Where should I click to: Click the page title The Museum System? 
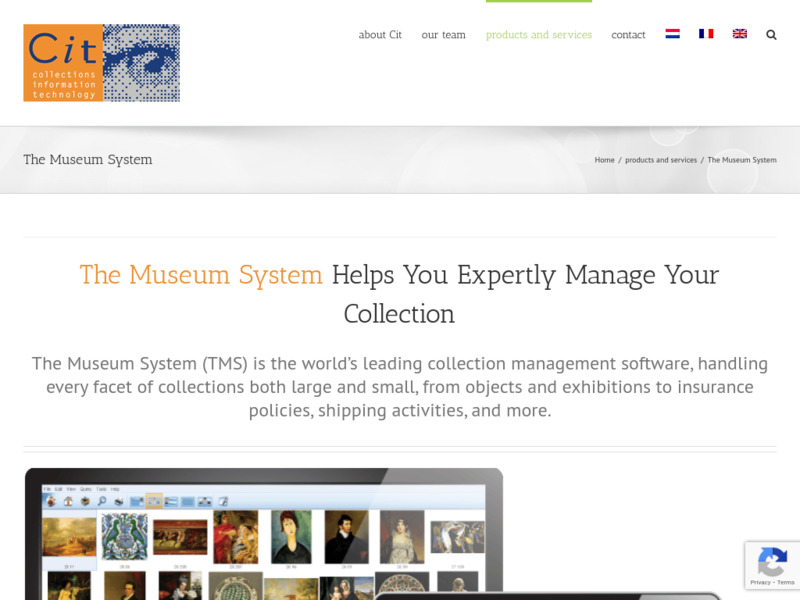pyautogui.click(x=88, y=160)
